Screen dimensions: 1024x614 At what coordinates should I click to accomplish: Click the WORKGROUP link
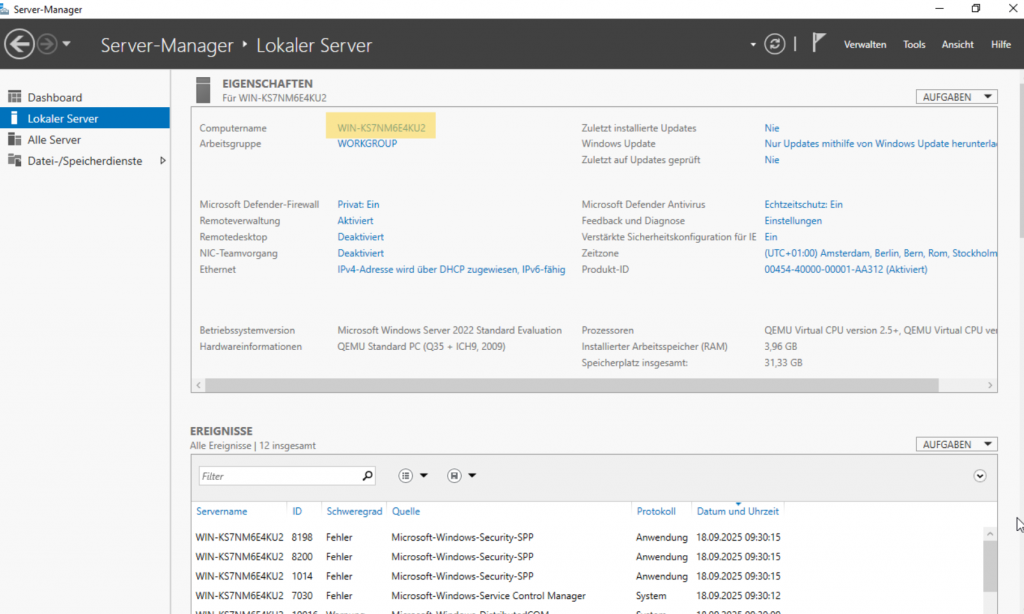pos(367,144)
